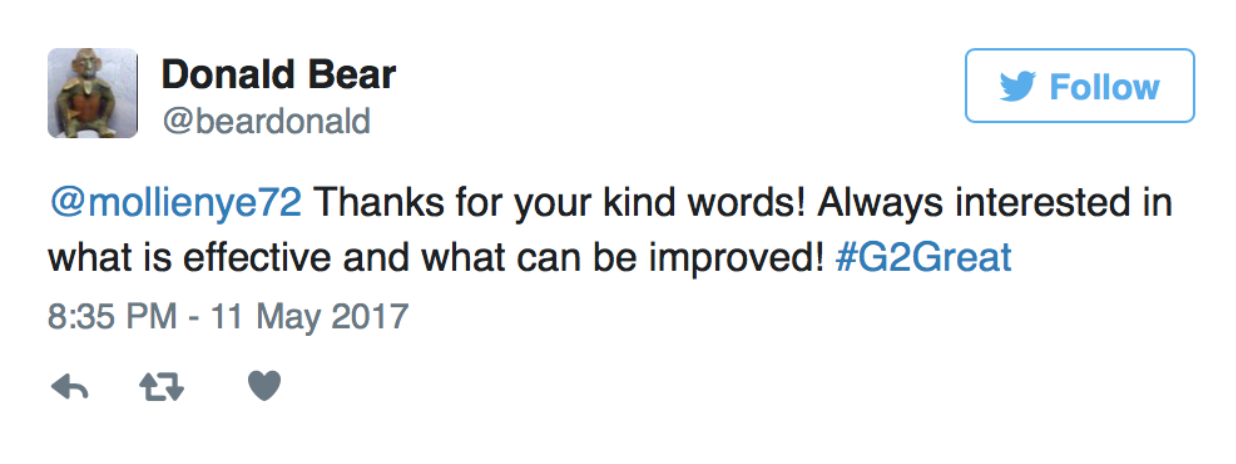Visit the @beardonald handle
This screenshot has height=464, width=1236.
tap(266, 121)
